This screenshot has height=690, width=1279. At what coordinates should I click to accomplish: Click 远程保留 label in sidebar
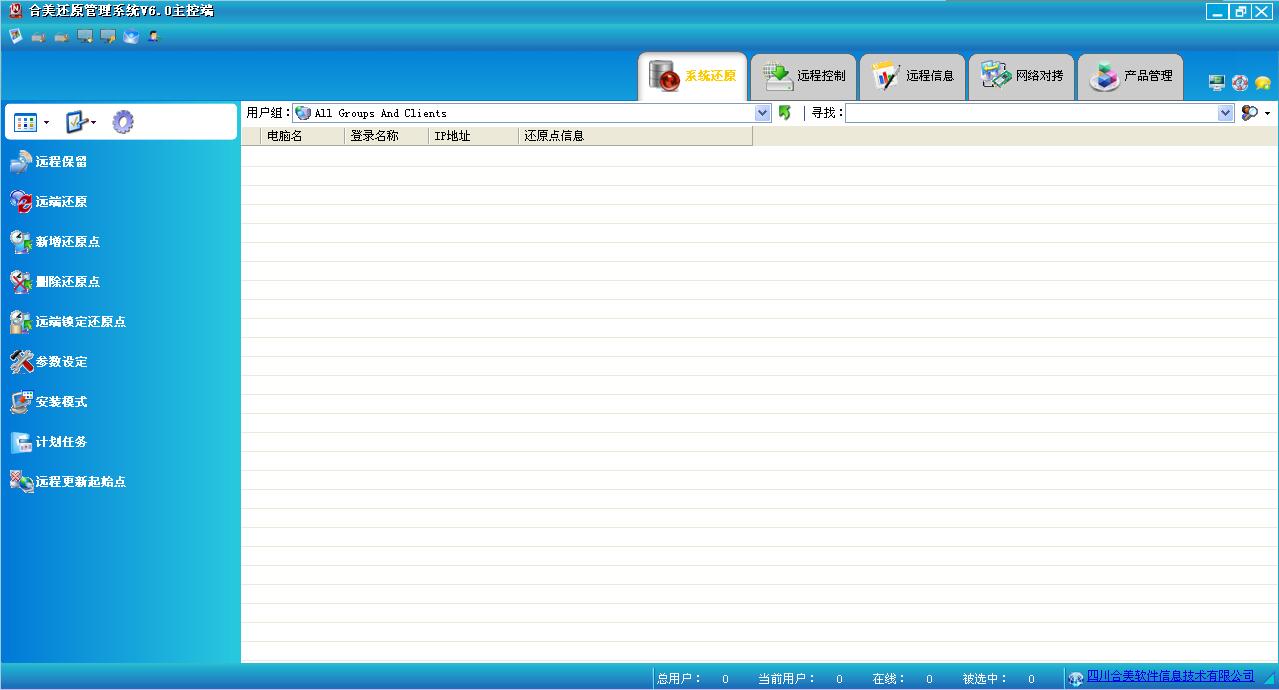(x=62, y=162)
